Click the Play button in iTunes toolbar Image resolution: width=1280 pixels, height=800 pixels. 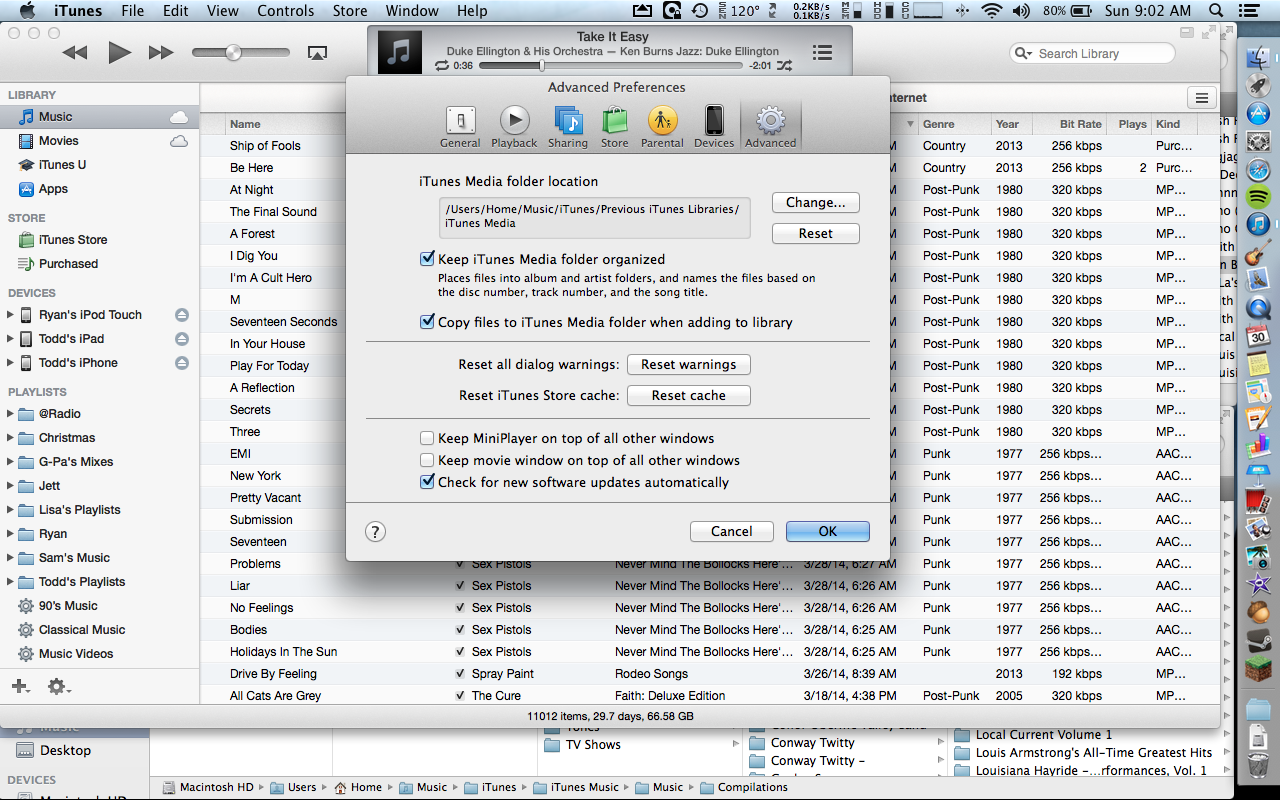(x=119, y=53)
